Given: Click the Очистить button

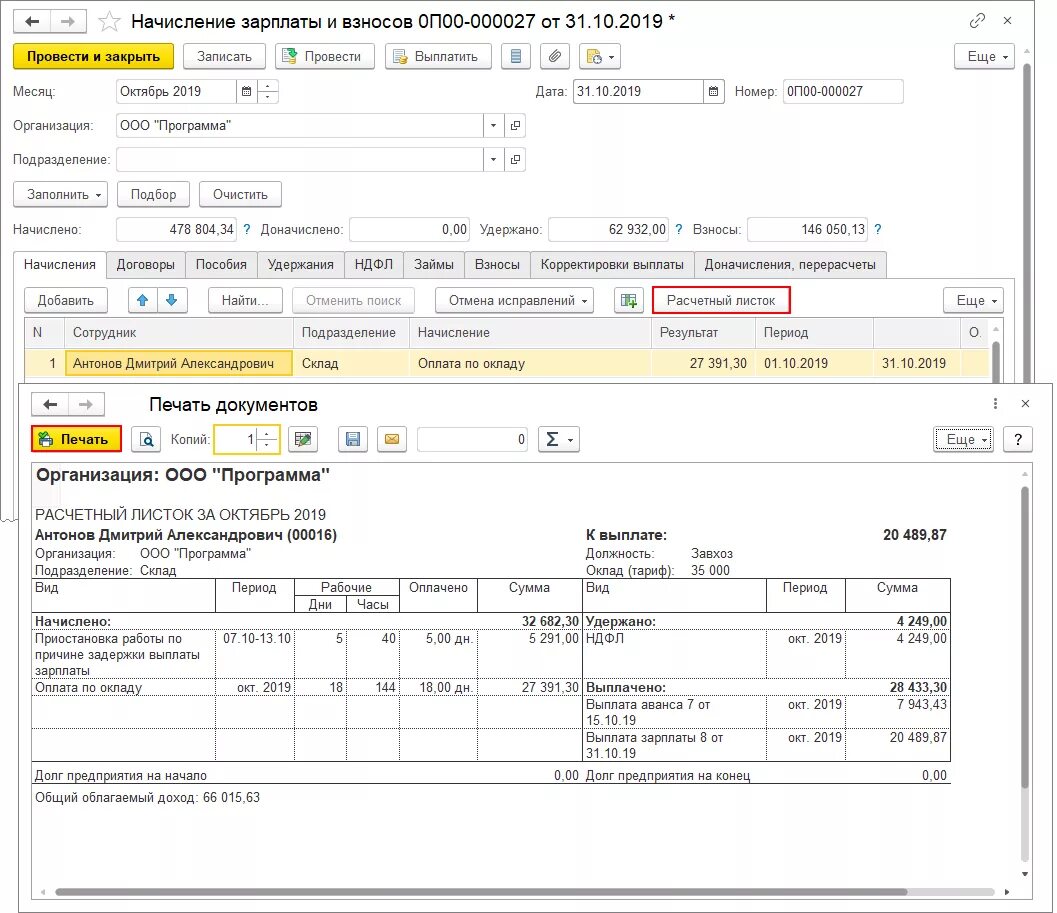Looking at the screenshot, I should (240, 195).
